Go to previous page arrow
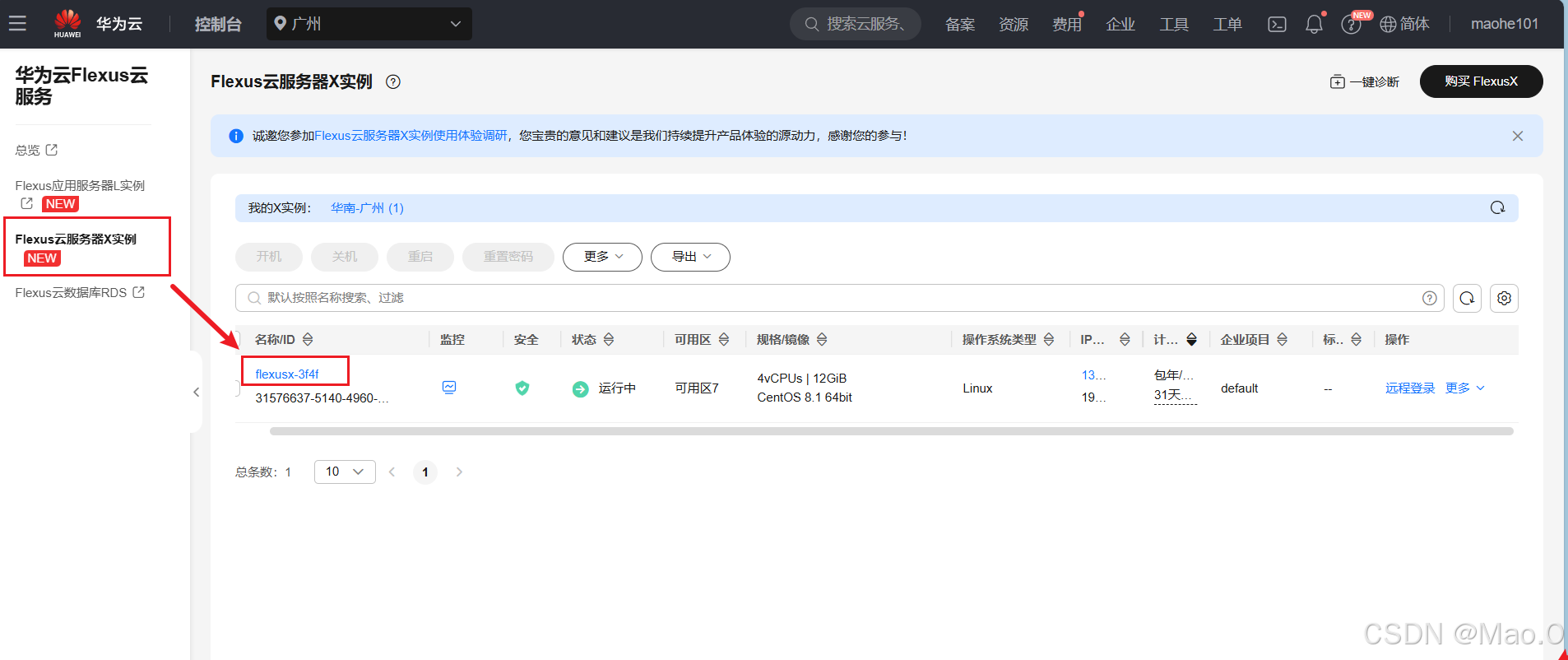The image size is (1568, 660). [x=392, y=472]
